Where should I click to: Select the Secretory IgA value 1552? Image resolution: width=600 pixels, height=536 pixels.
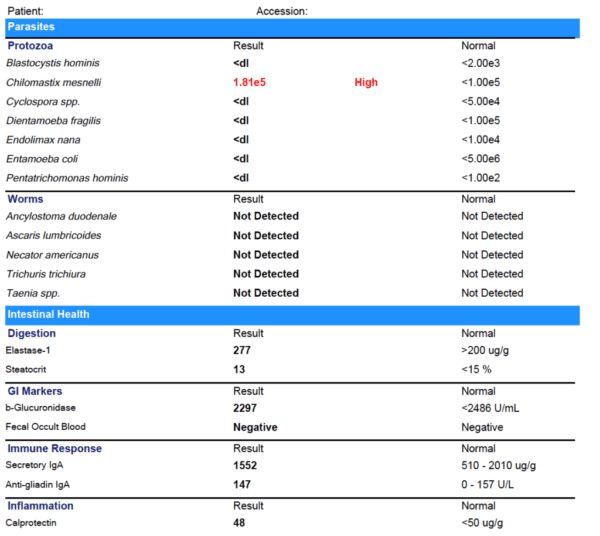point(246,466)
